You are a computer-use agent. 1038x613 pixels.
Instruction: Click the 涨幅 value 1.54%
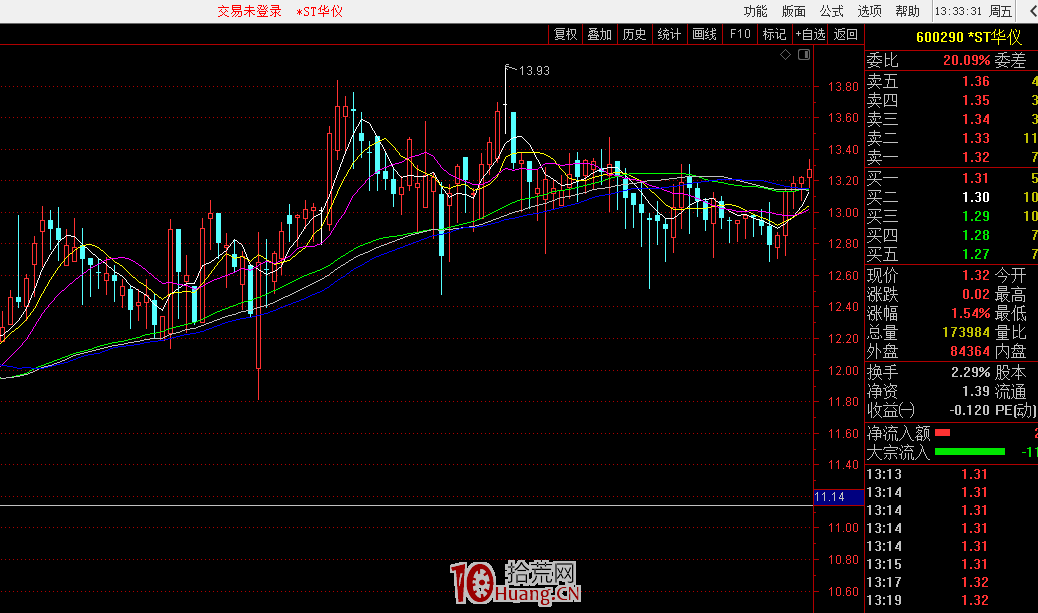970,313
